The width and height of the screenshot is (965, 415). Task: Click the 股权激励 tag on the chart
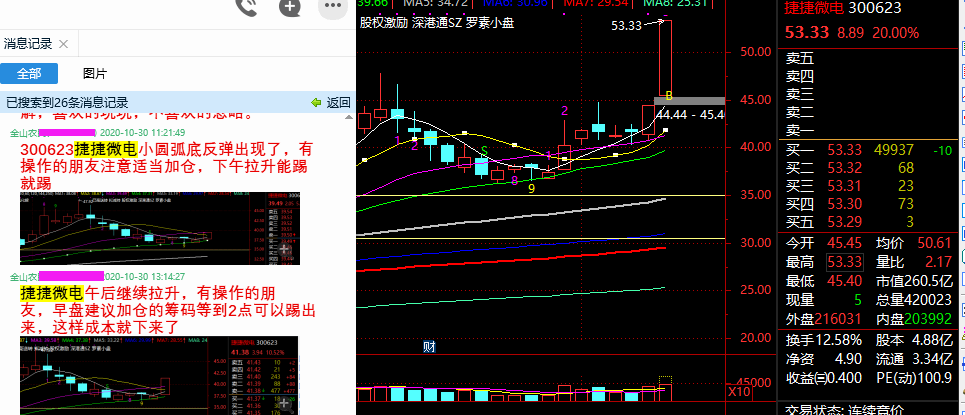pyautogui.click(x=383, y=23)
